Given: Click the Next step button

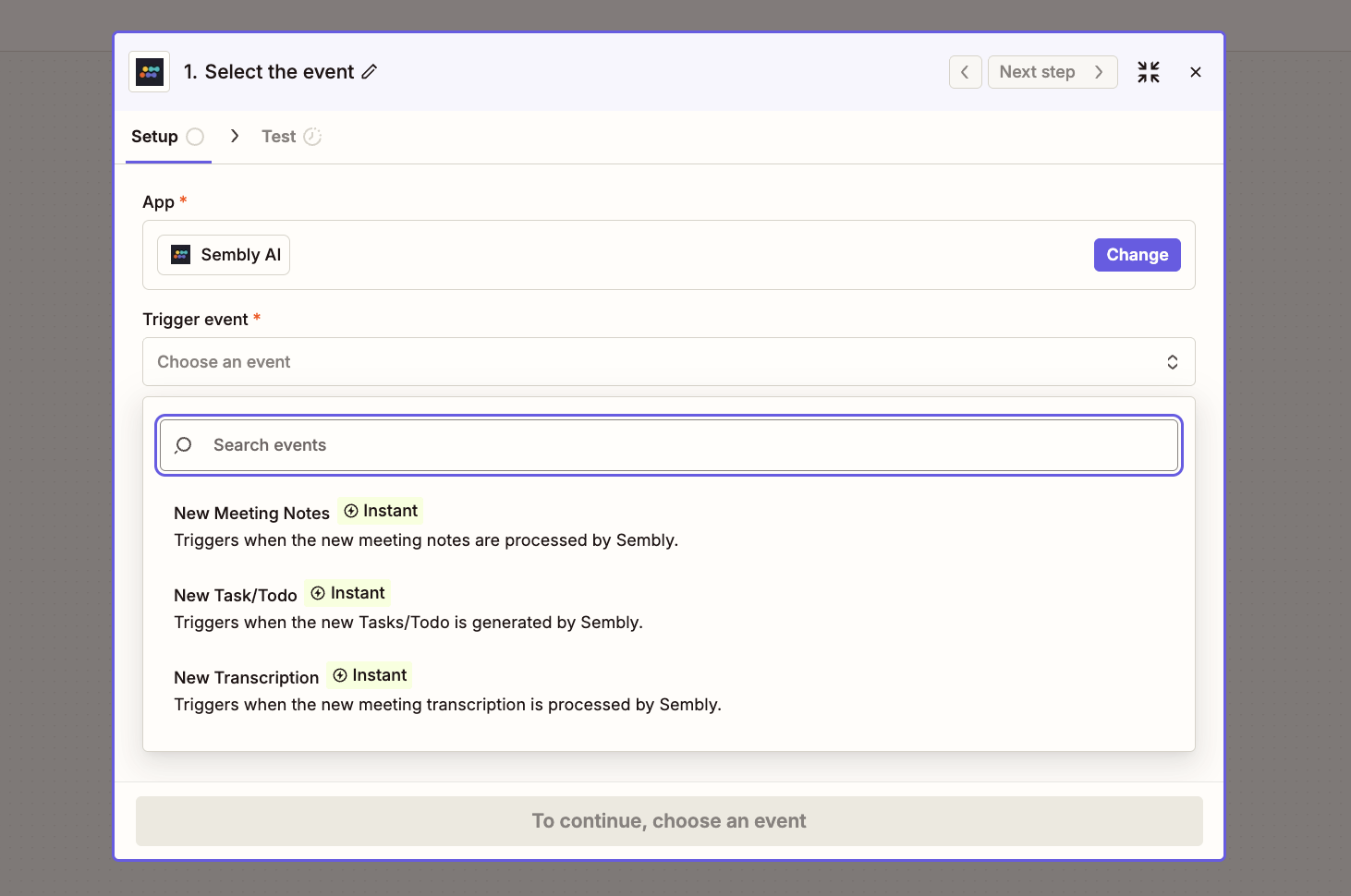Looking at the screenshot, I should [1053, 72].
